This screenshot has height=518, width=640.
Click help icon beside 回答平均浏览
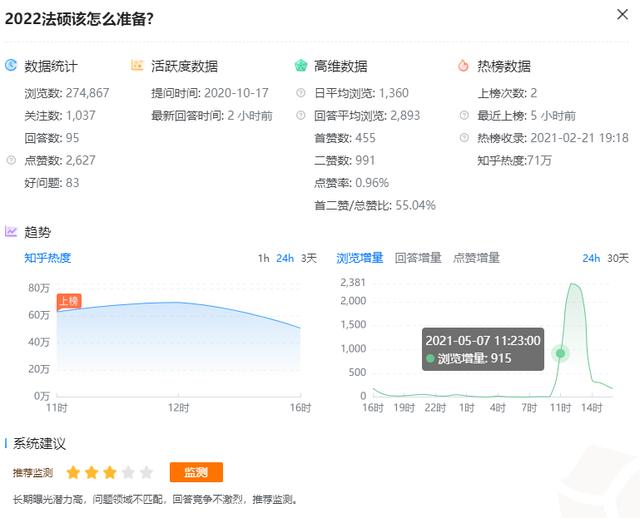click(301, 115)
